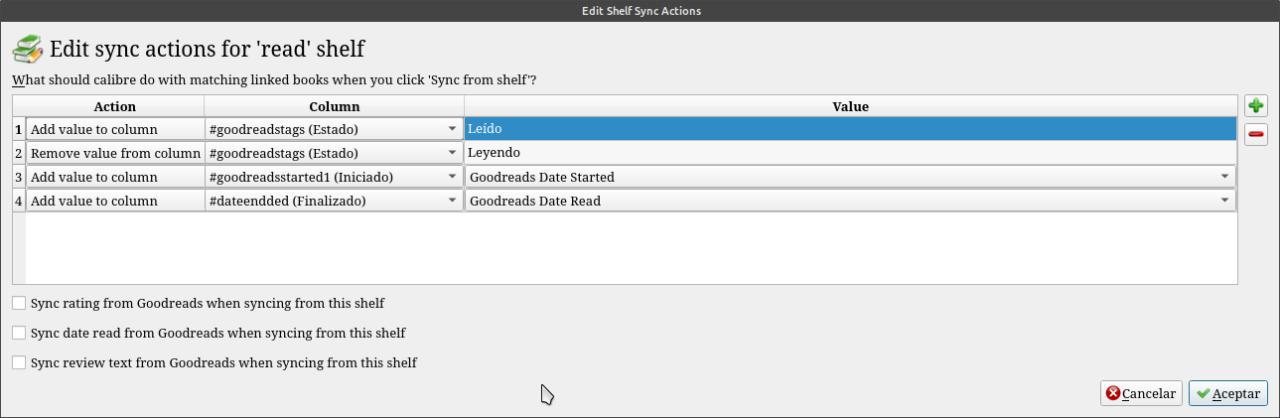
Task: Open the Goodreads Date Started value dropdown
Action: click(1225, 177)
